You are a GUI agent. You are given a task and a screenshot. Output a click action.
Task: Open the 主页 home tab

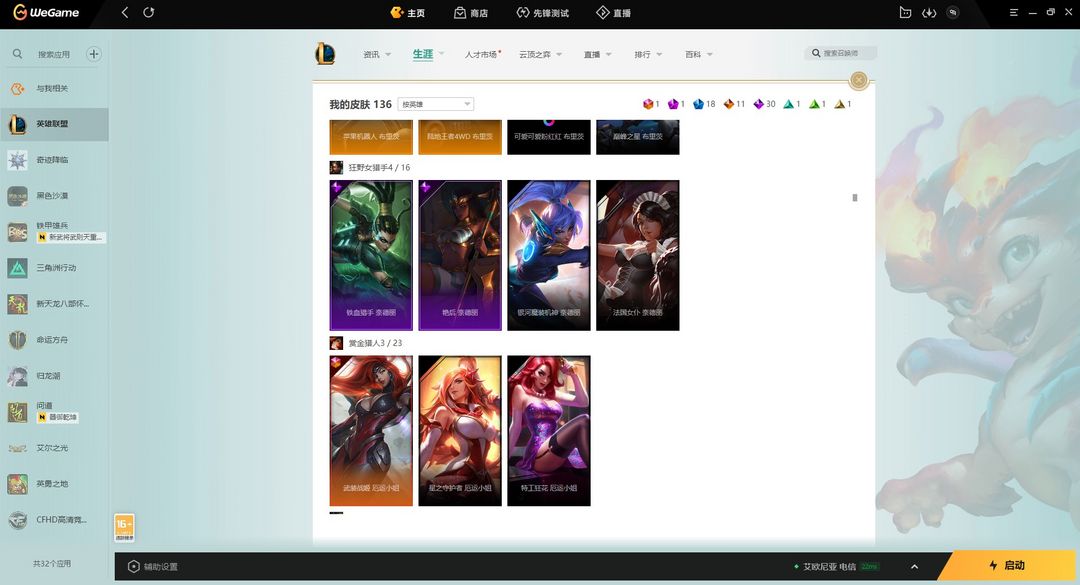pyautogui.click(x=408, y=12)
